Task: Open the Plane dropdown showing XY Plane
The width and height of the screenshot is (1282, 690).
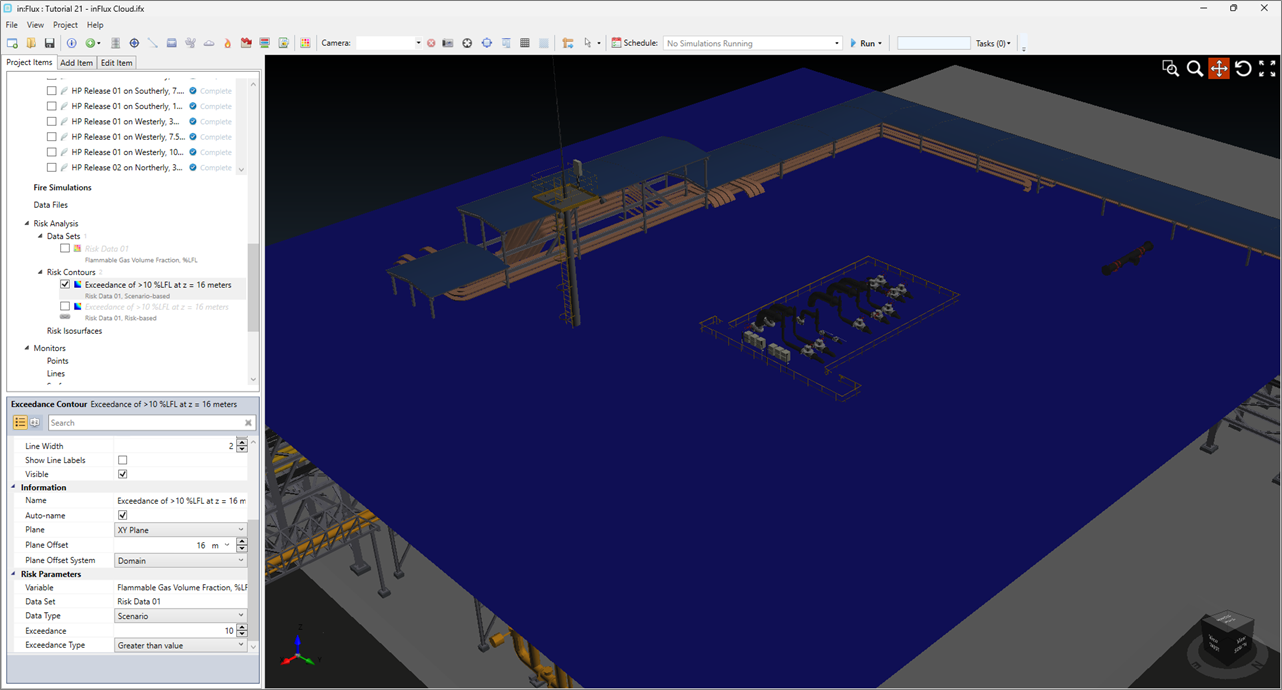Action: coord(180,530)
